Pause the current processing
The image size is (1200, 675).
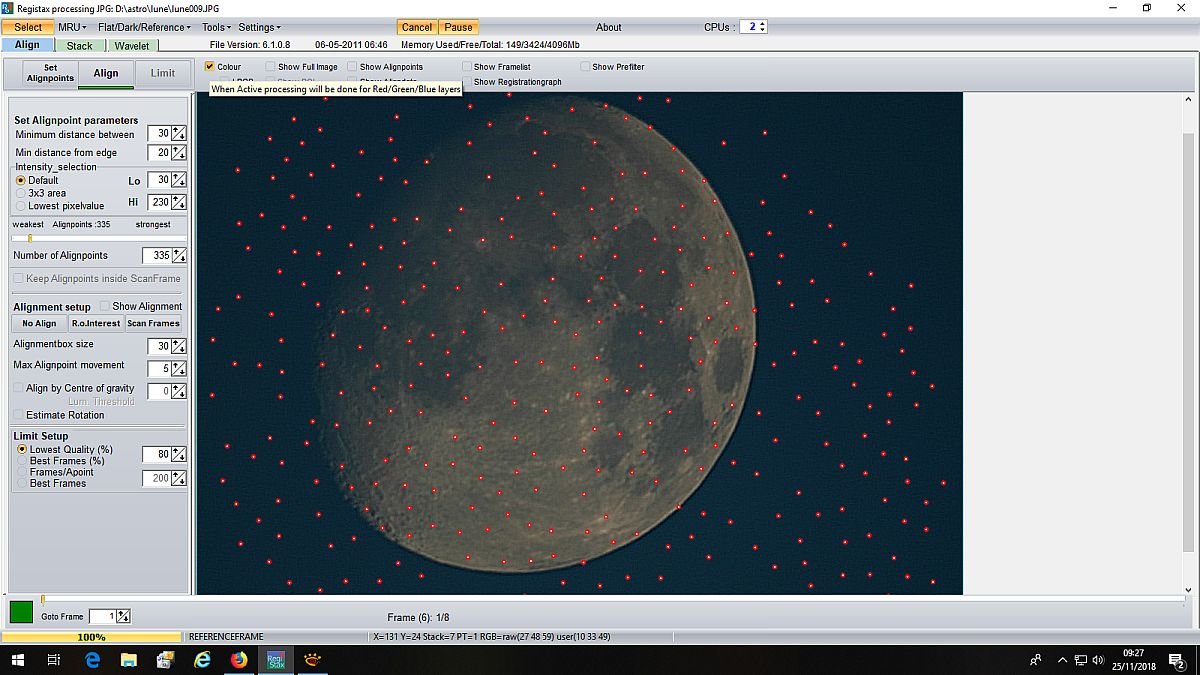tap(458, 27)
